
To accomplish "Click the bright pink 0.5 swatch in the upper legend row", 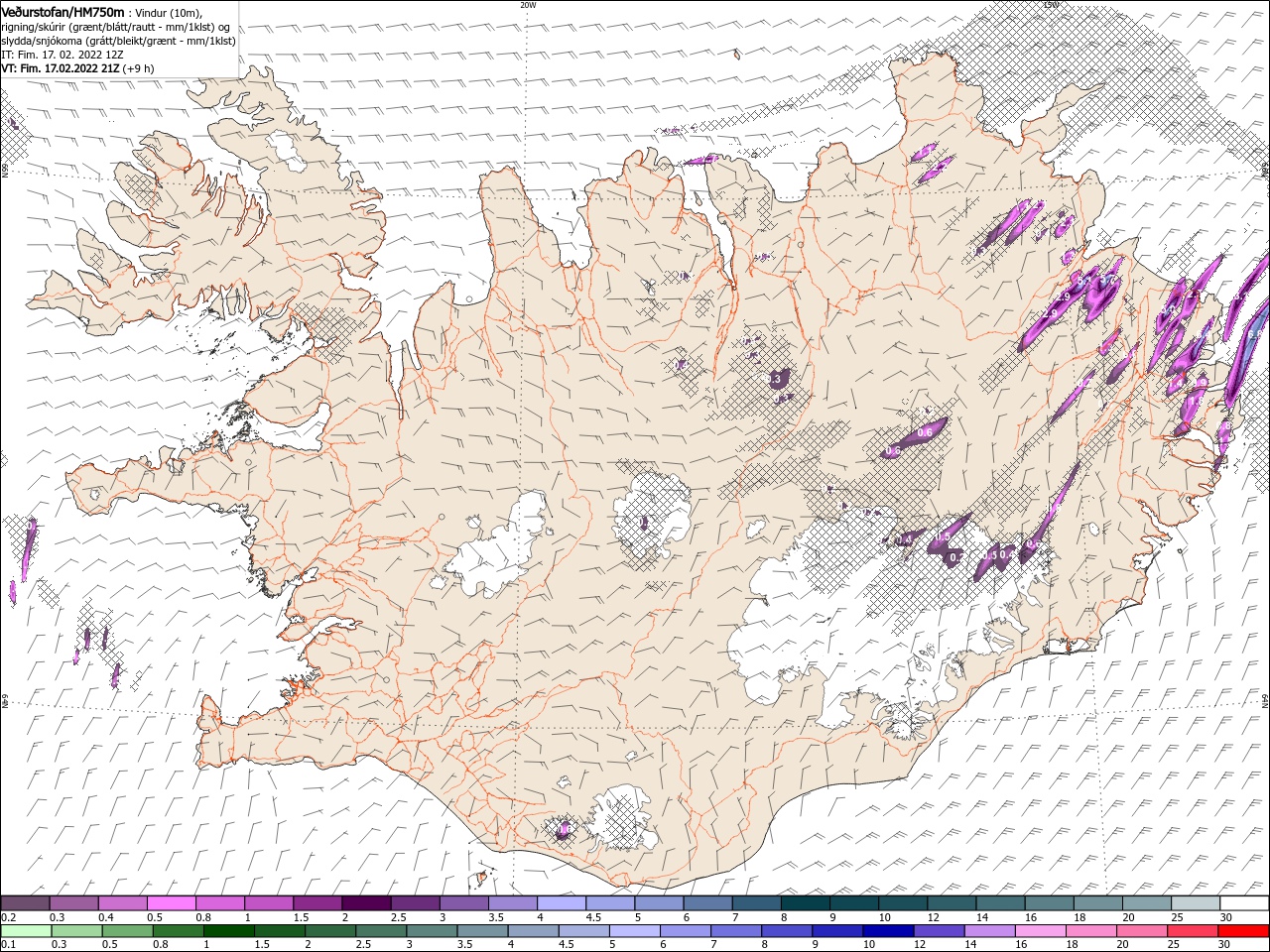I will click(171, 903).
